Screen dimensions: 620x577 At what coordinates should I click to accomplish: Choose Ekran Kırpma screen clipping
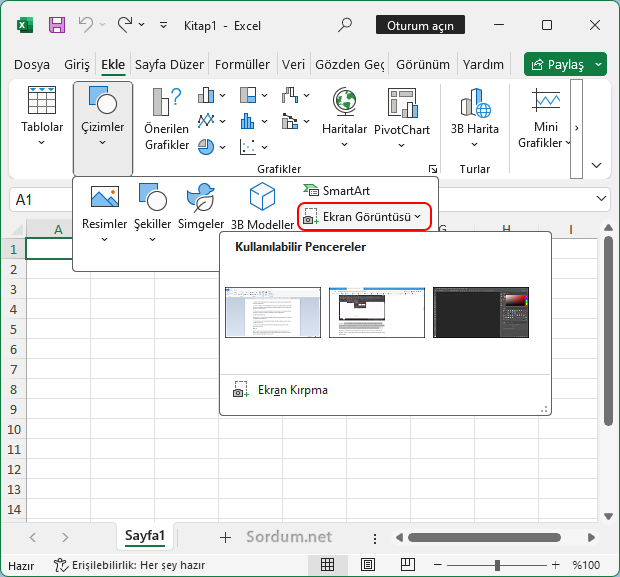click(293, 390)
